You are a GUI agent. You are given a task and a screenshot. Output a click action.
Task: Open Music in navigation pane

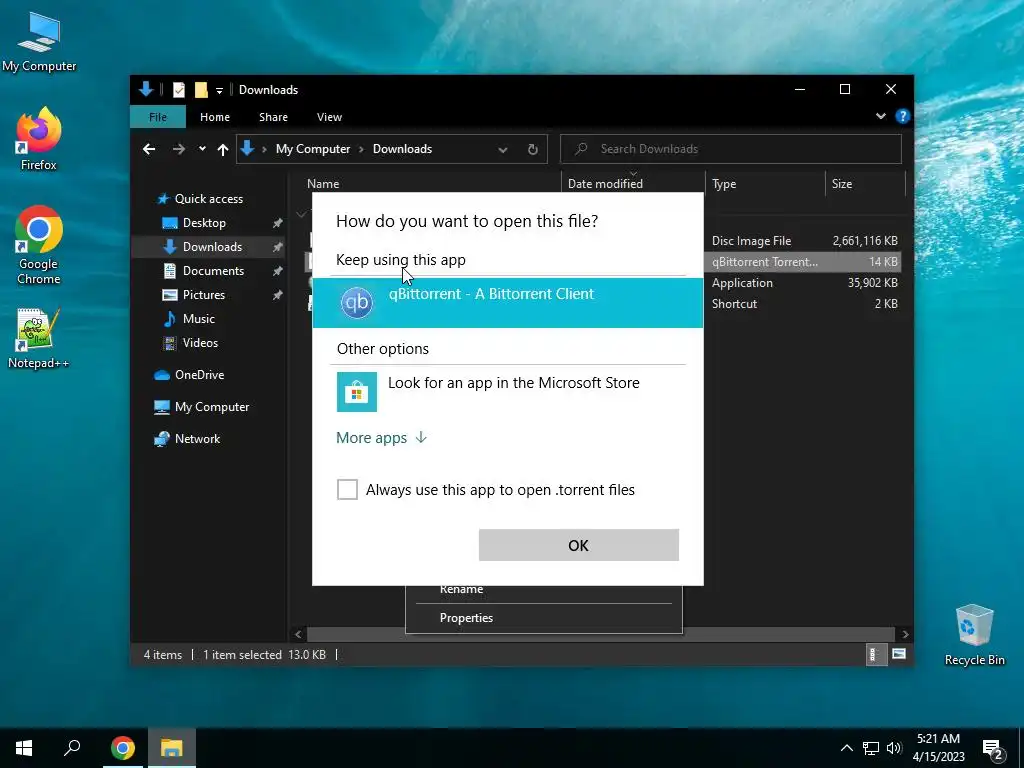199,319
